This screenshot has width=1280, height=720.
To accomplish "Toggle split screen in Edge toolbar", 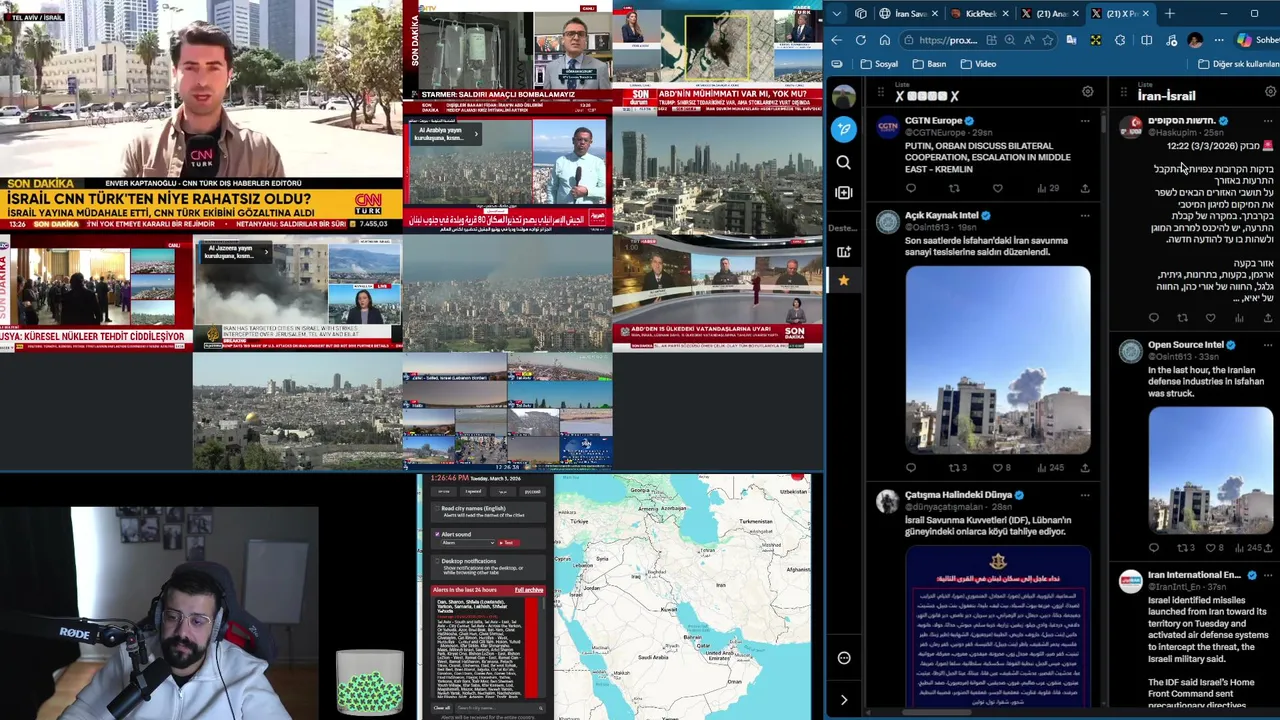I will [x=1146, y=40].
